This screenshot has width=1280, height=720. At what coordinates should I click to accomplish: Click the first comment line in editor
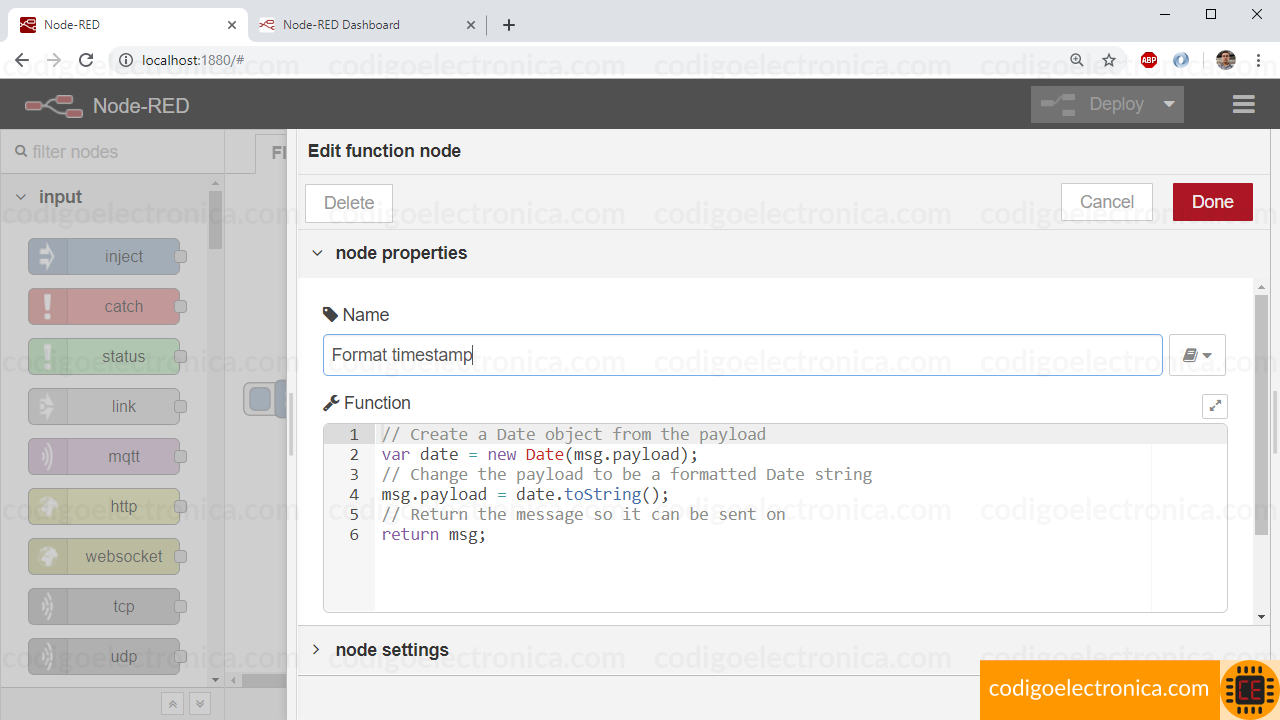point(573,434)
